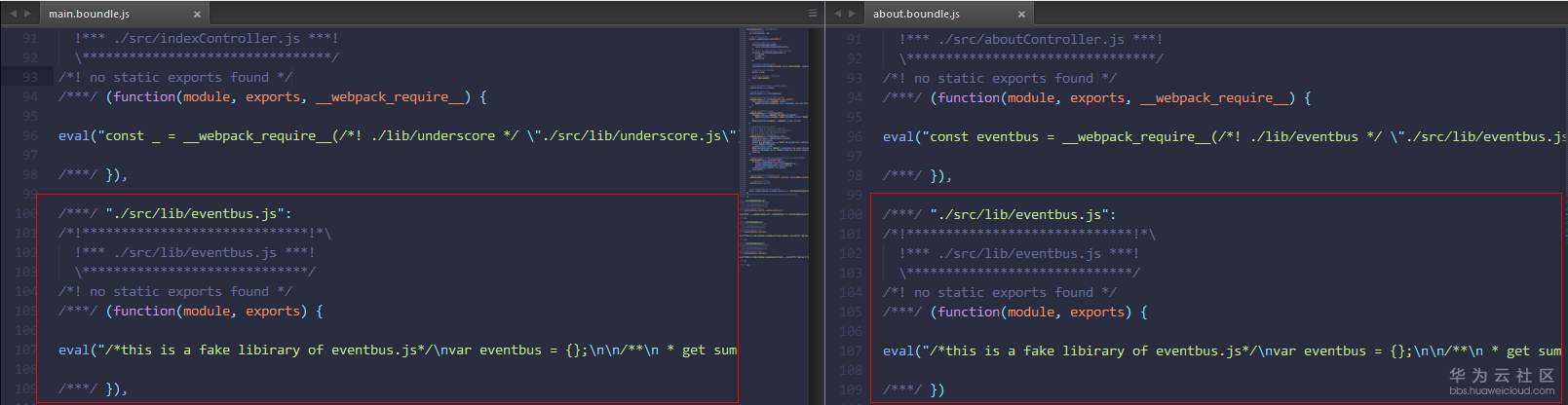This screenshot has height=405, width=1568.
Task: Open the tab list menu of the main.boundle.js pane
Action: [813, 14]
